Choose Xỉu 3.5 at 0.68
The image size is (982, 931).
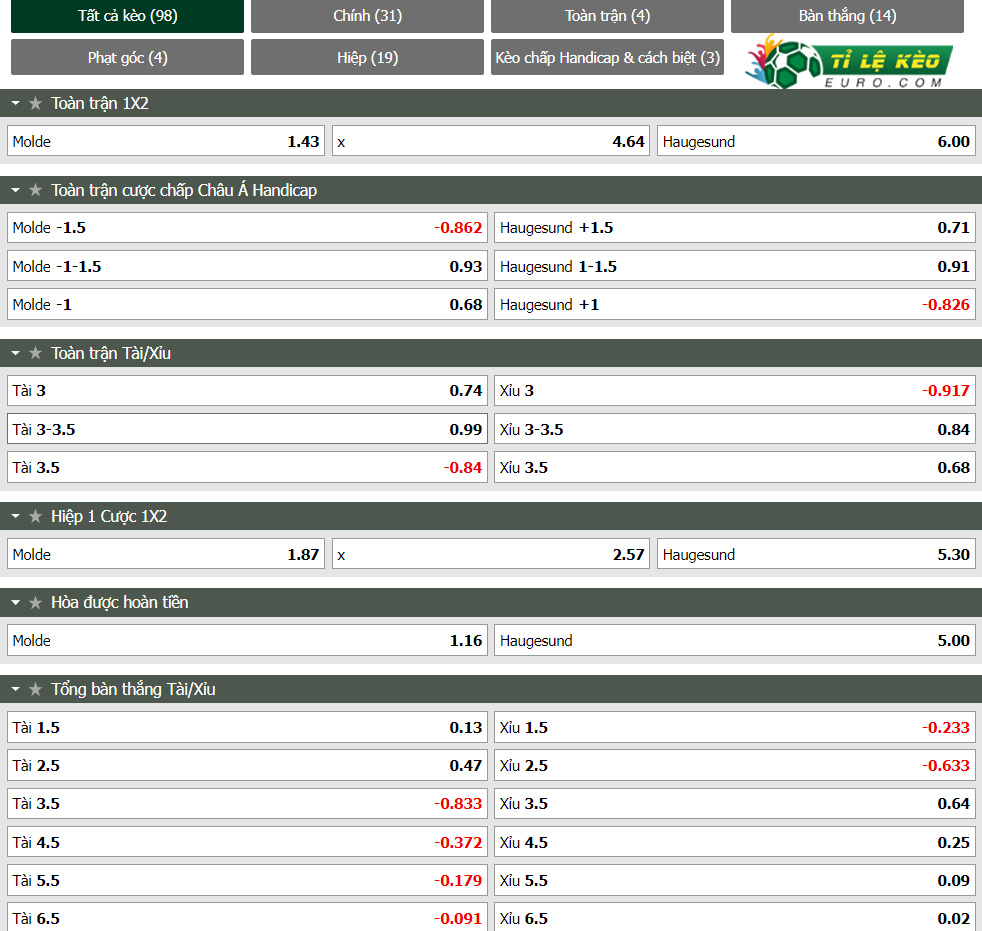click(x=735, y=467)
